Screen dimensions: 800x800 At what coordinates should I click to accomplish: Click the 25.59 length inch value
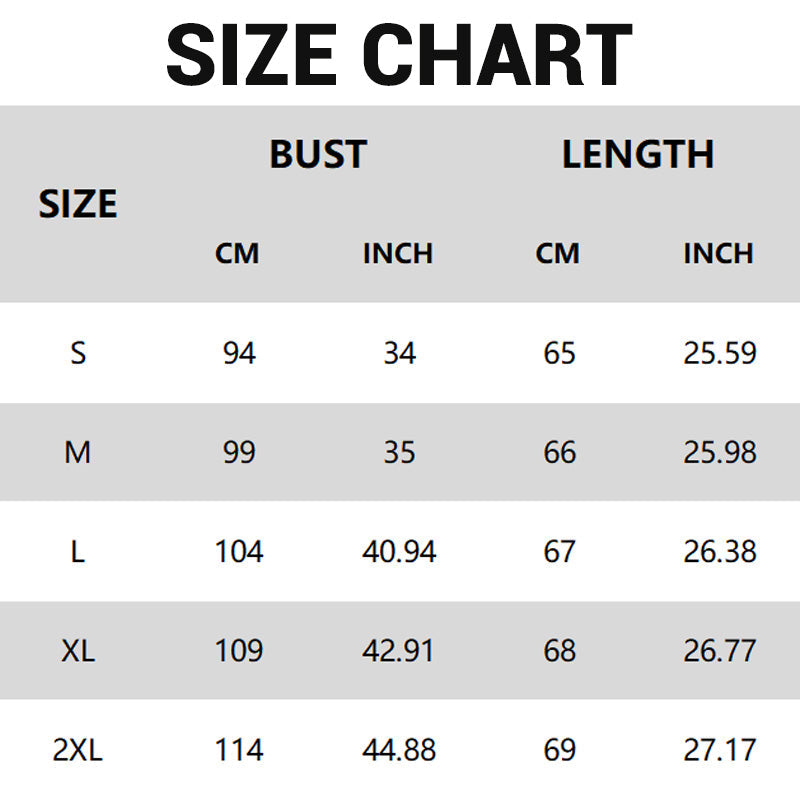[x=720, y=353]
